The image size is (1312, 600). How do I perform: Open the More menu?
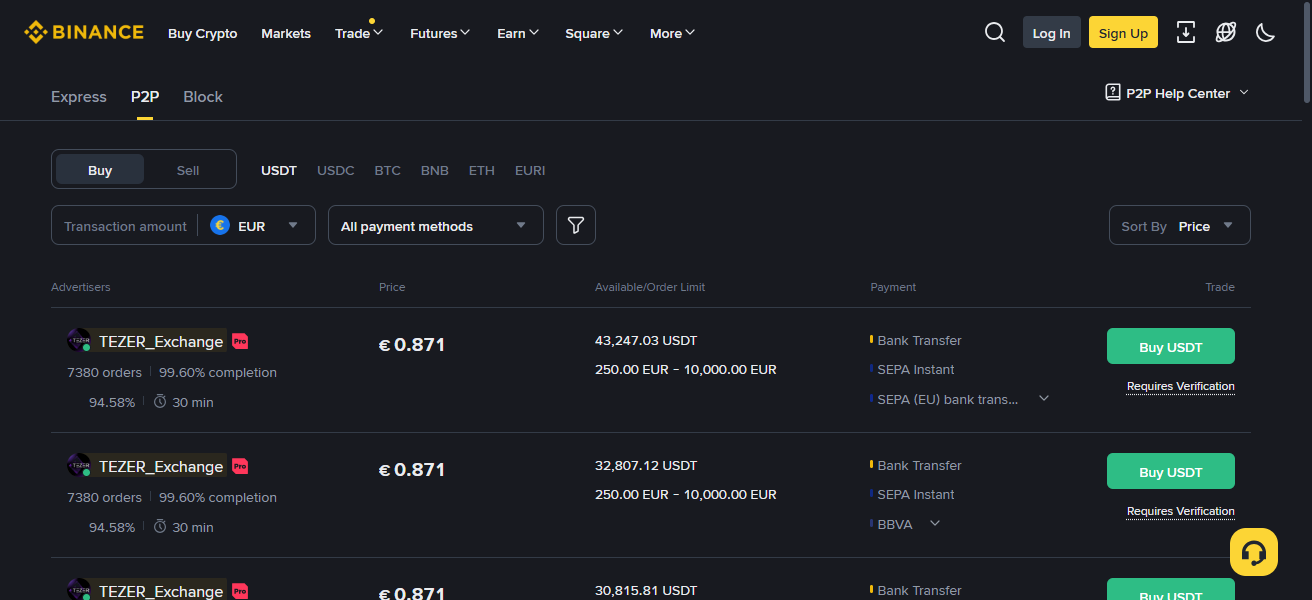[x=672, y=33]
